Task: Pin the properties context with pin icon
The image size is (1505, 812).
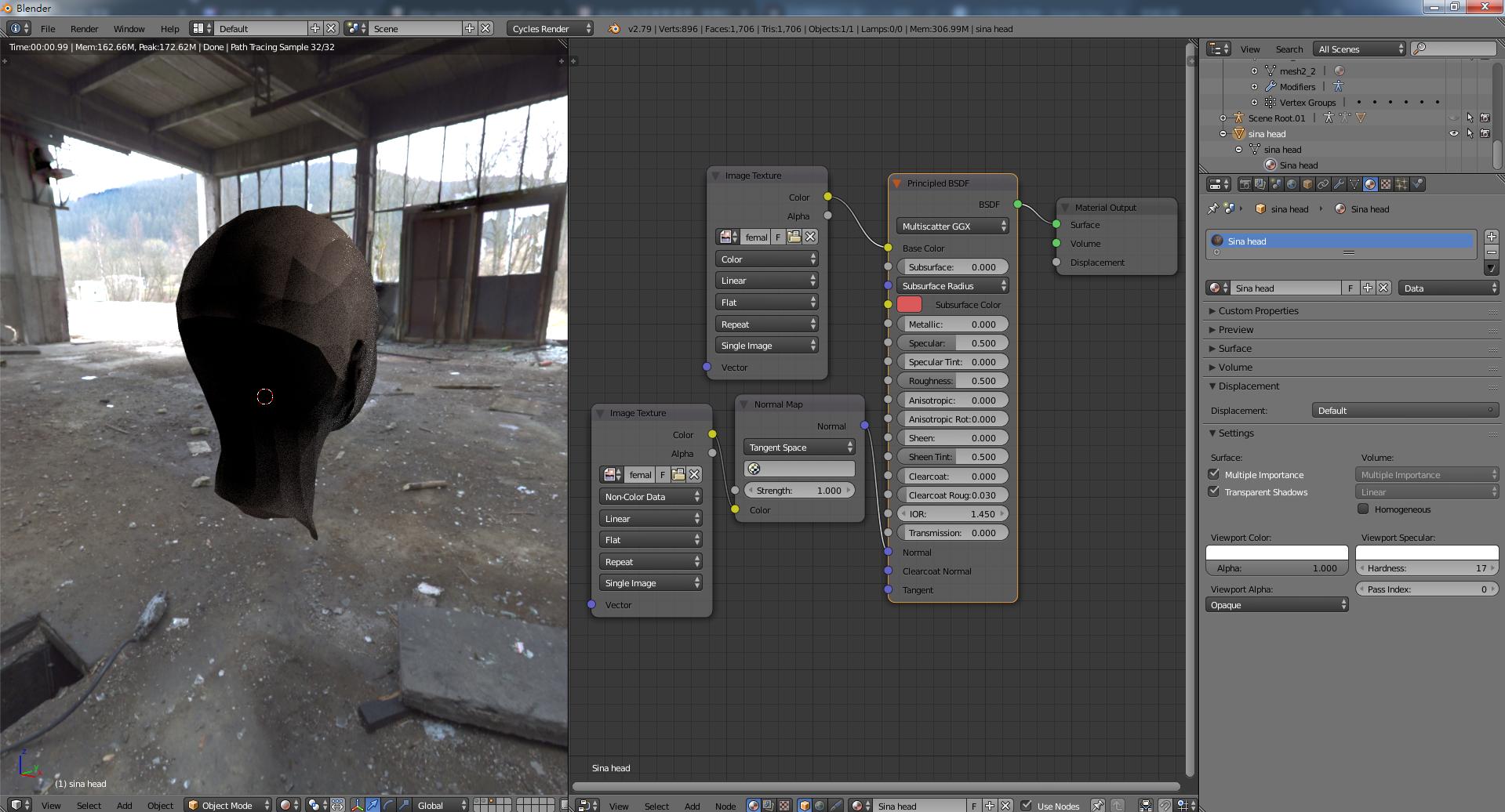Action: [1212, 208]
